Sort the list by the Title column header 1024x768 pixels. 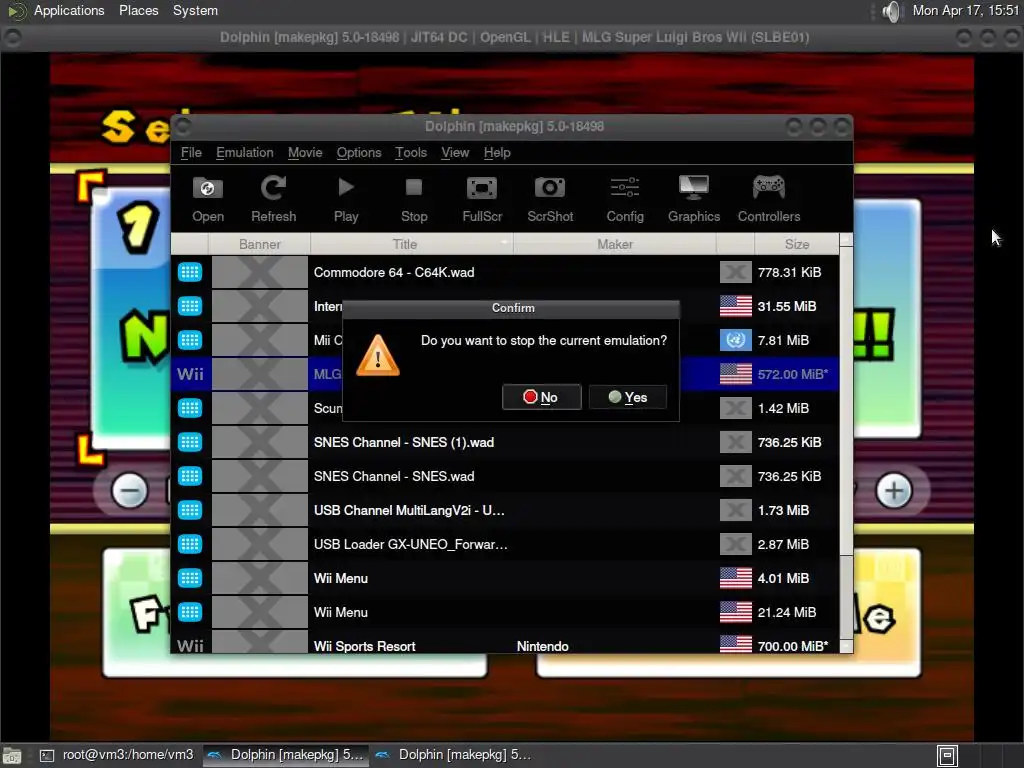[411, 244]
